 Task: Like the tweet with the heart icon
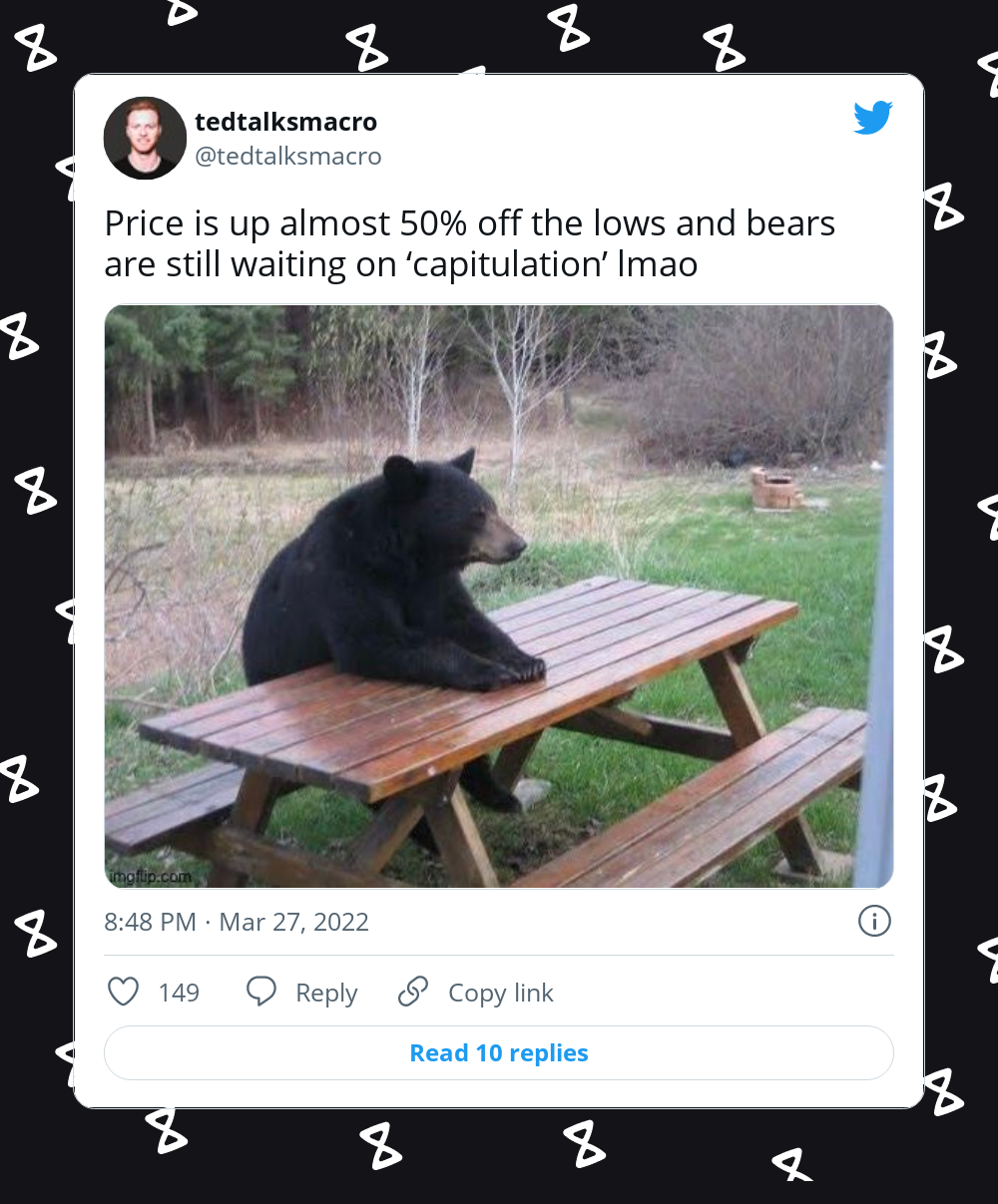click(x=123, y=992)
